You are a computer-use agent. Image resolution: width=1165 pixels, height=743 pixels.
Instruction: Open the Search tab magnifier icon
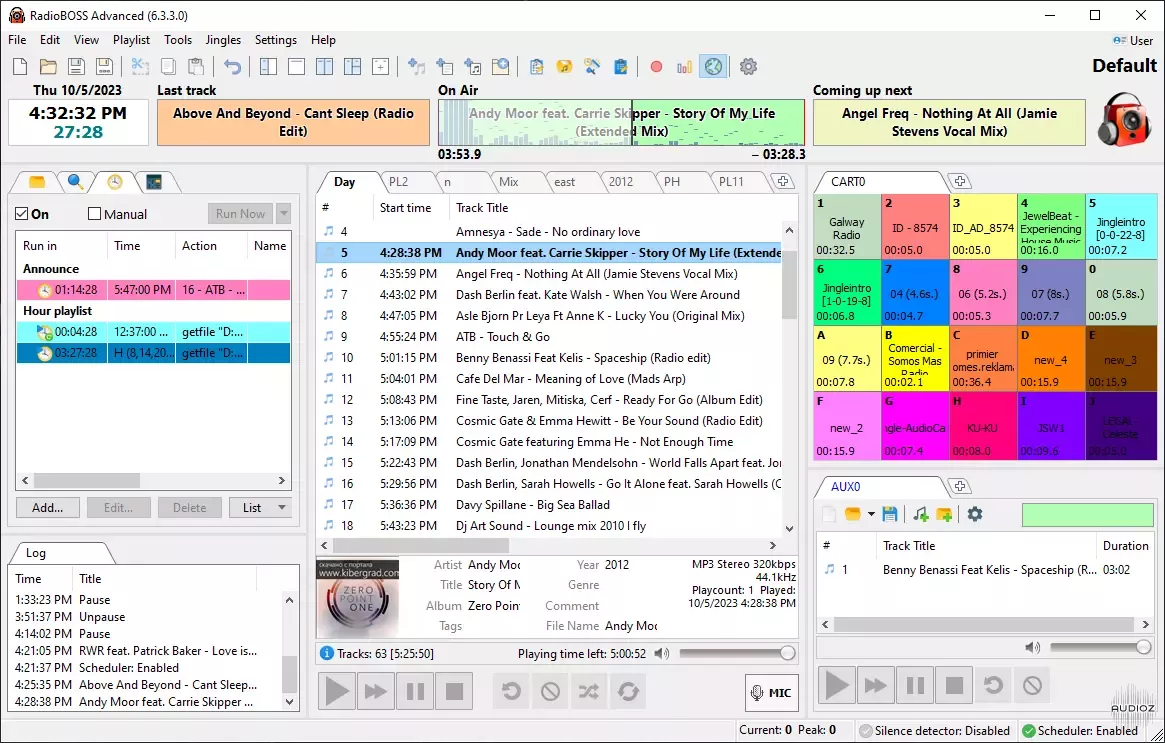click(75, 182)
